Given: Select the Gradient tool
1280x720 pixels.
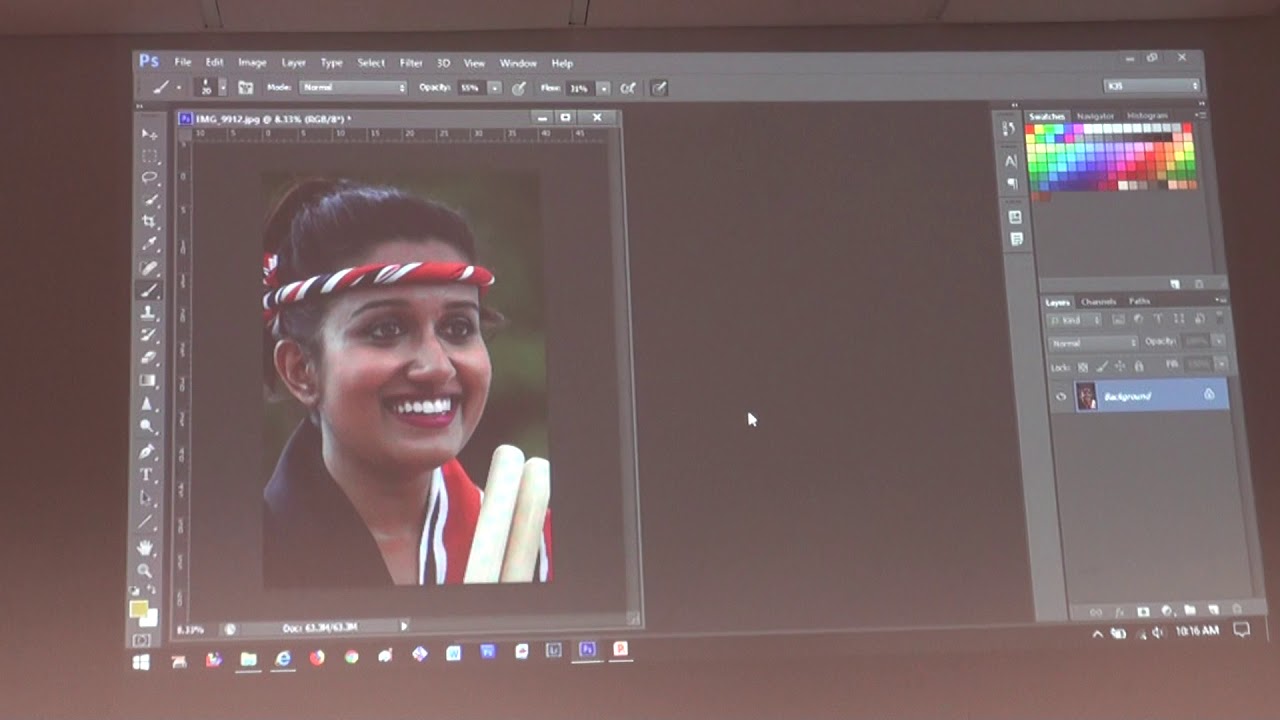Looking at the screenshot, I should click(148, 380).
